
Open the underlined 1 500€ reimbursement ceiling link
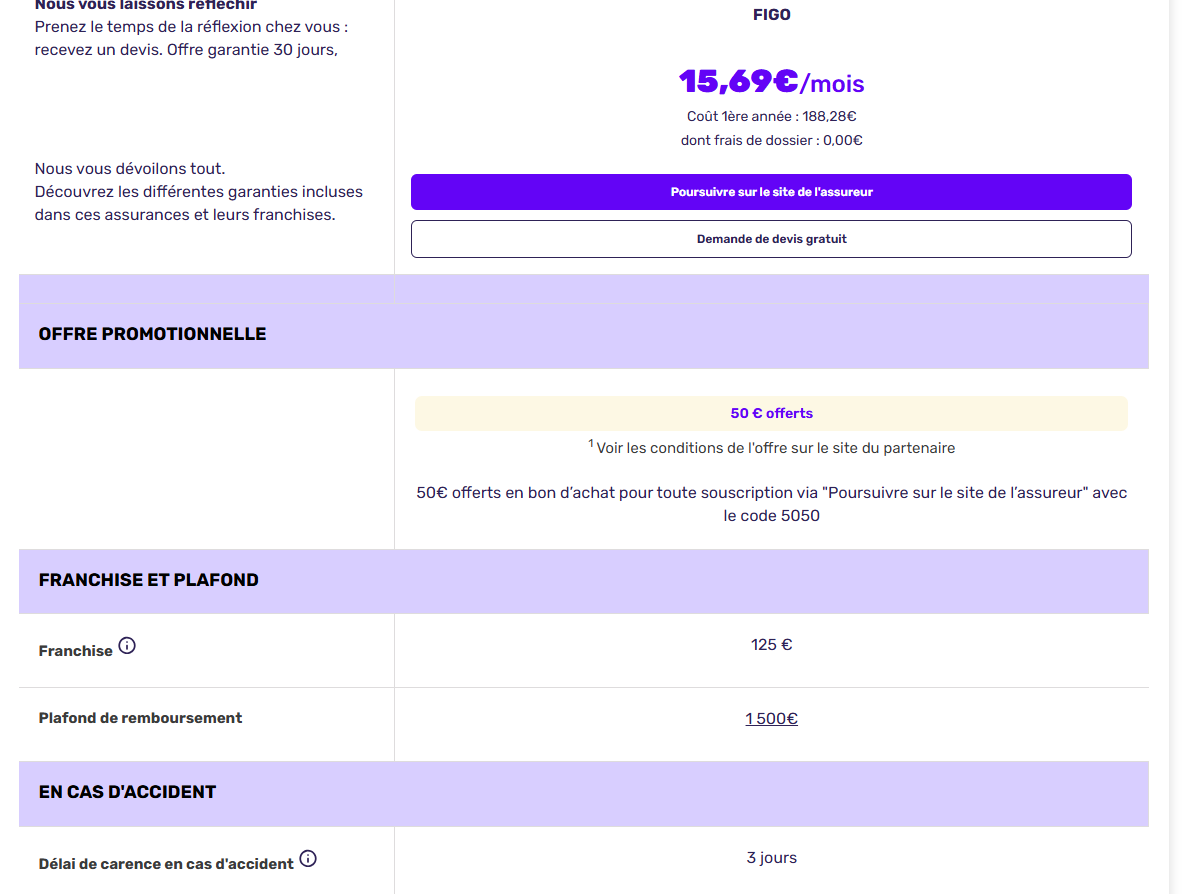tap(771, 719)
